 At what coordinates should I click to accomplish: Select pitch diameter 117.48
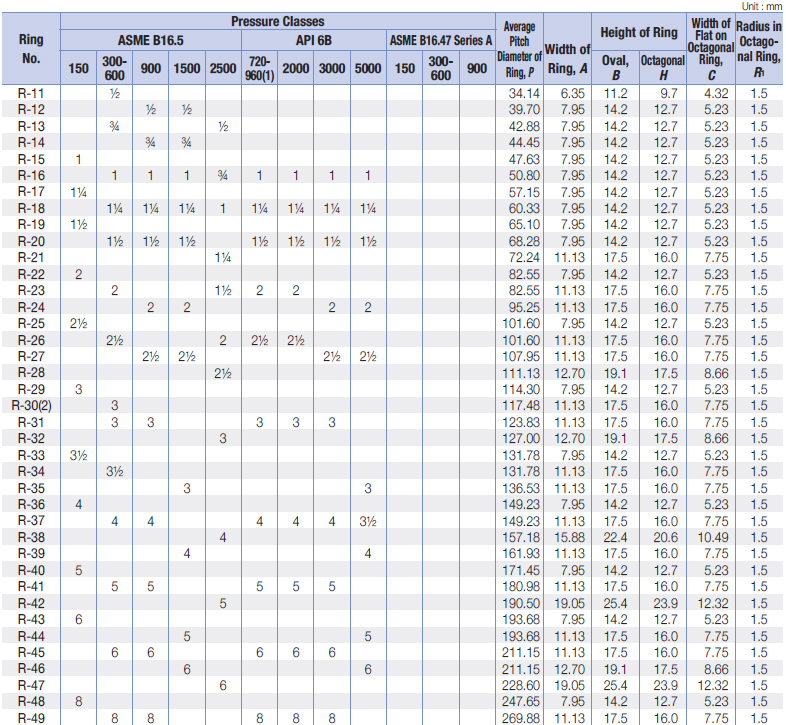[521, 405]
